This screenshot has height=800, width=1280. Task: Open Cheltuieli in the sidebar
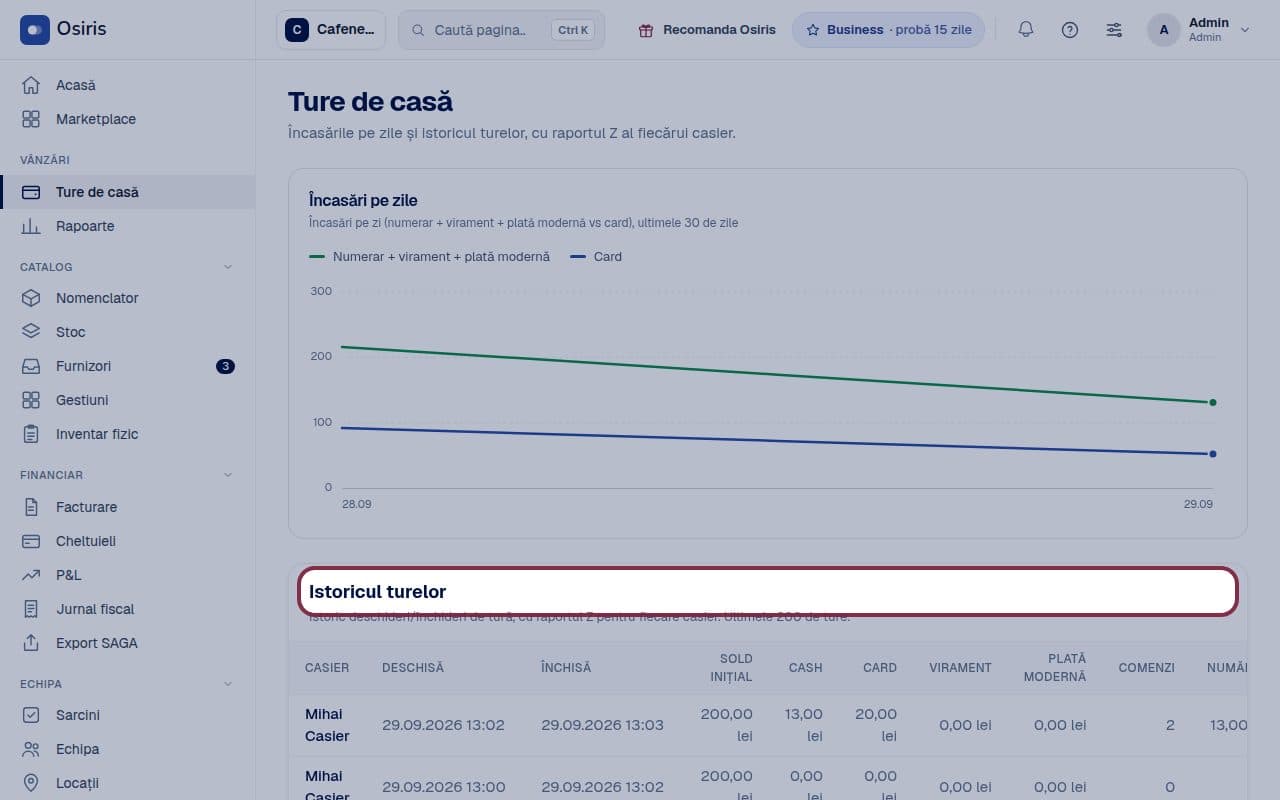128,541
